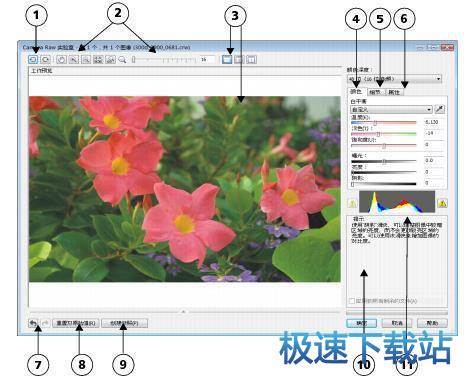The height and width of the screenshot is (385, 473).
Task: Select the 颜色 (Color) tab
Action: [356, 91]
